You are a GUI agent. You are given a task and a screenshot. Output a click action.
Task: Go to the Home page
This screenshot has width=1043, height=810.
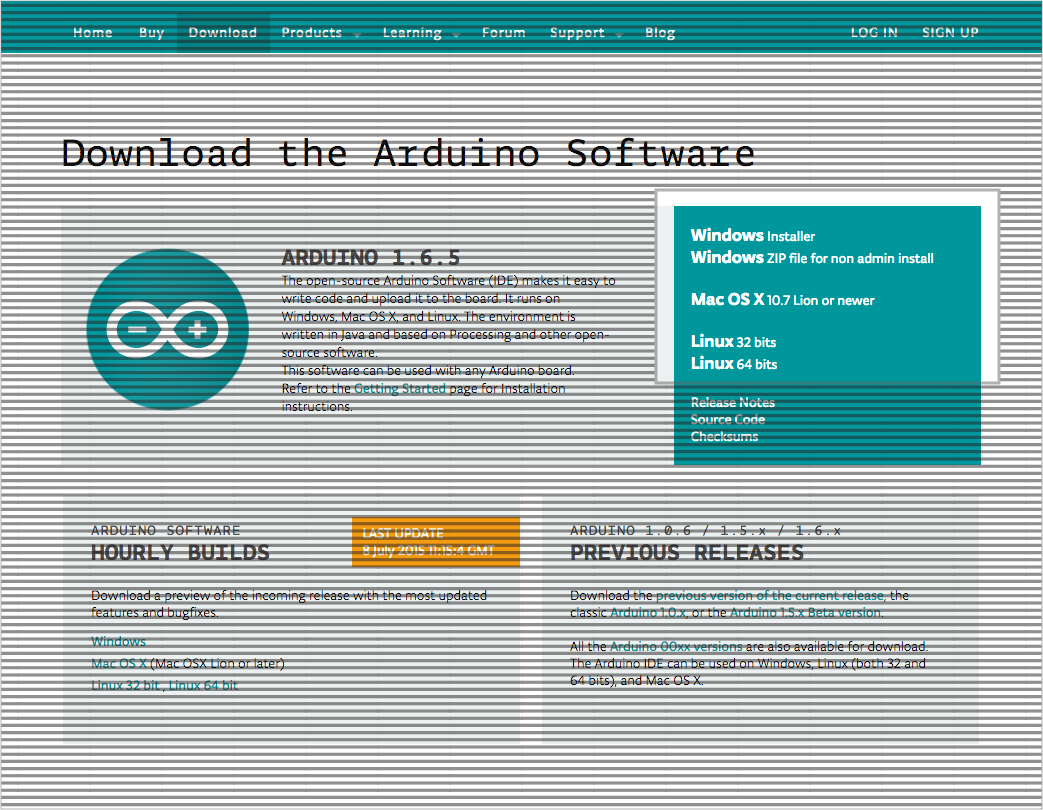pos(92,33)
